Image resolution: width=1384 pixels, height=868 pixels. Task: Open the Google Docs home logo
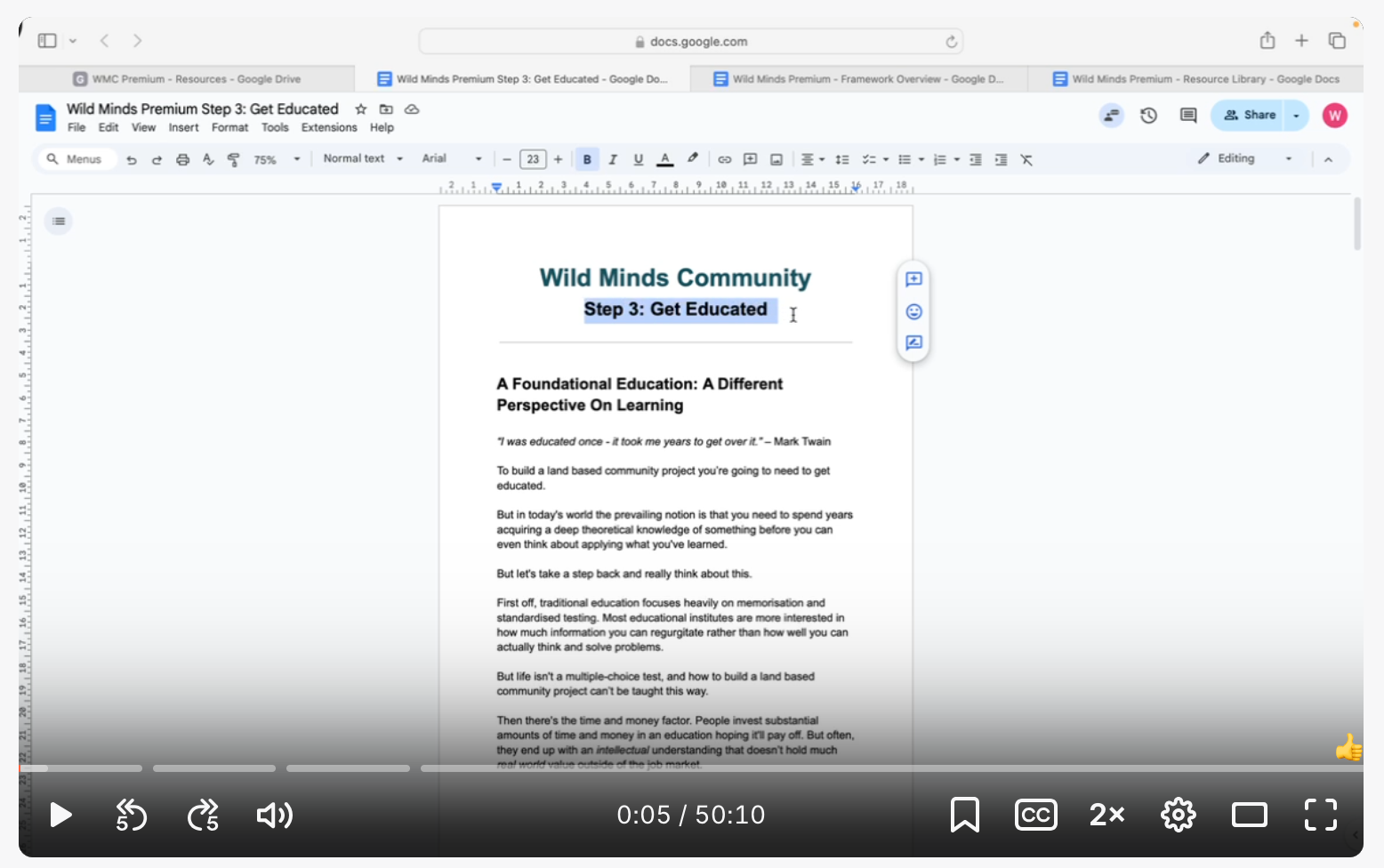pos(45,117)
